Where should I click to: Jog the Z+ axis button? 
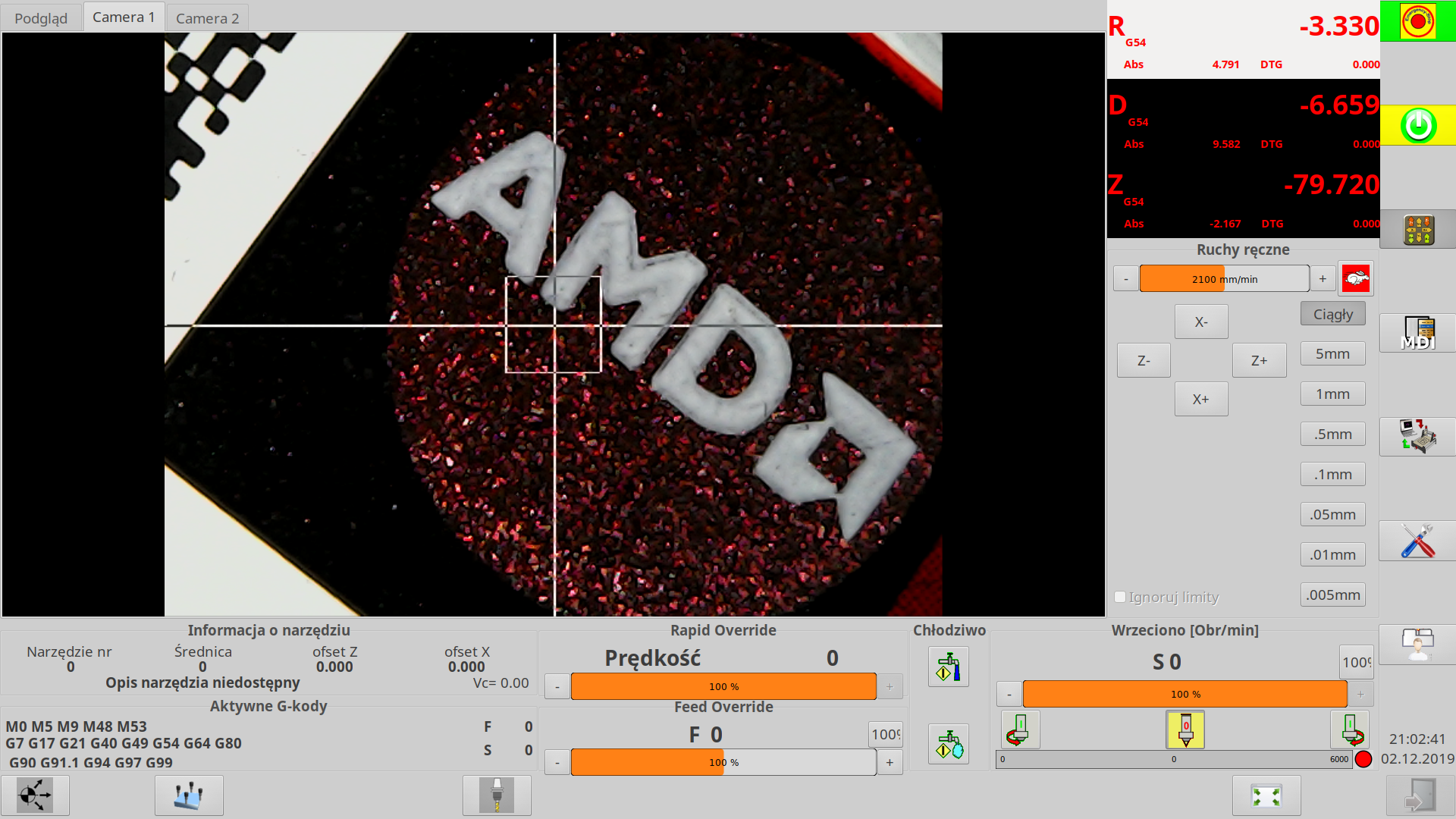(x=1259, y=361)
